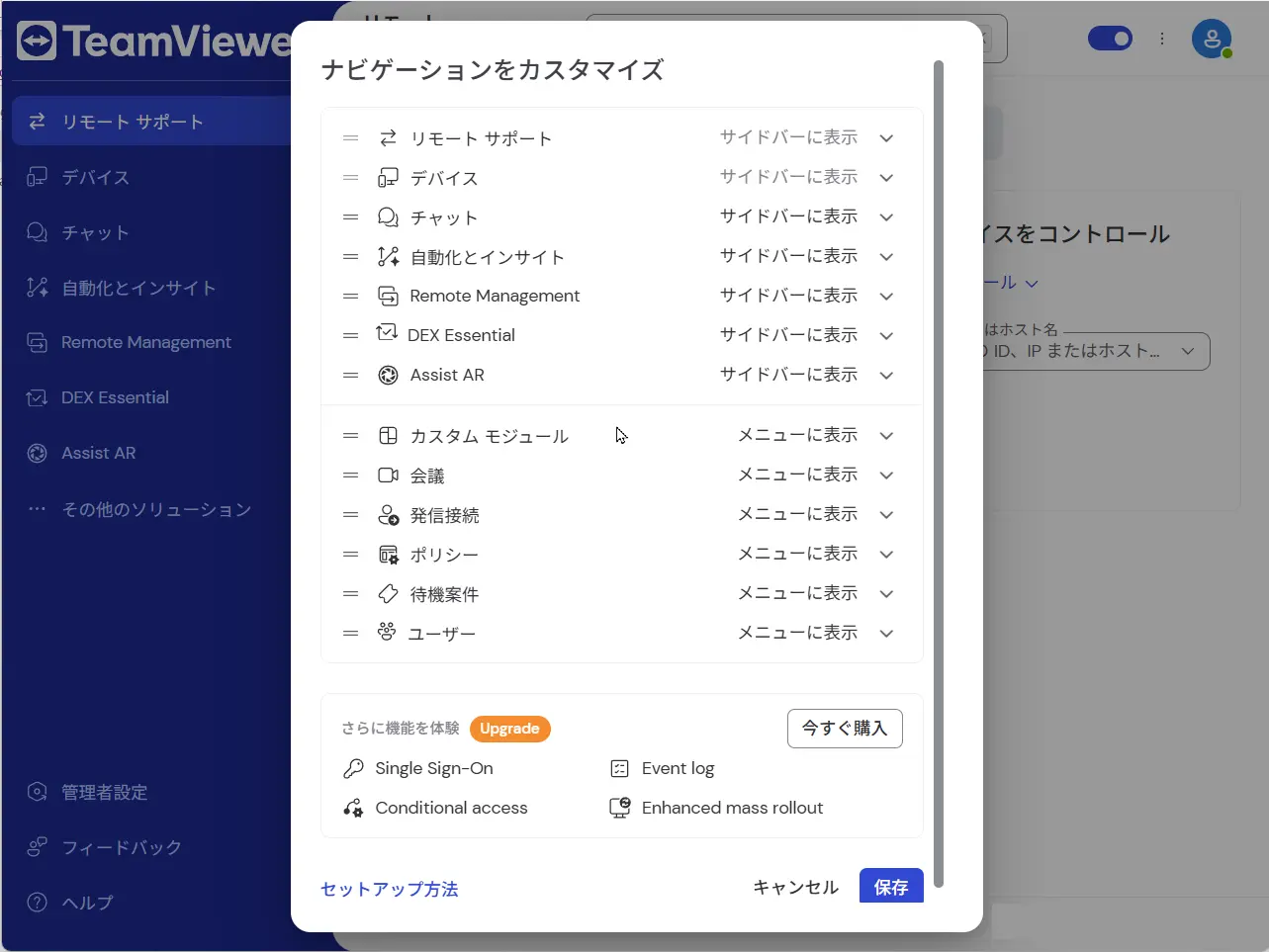1269x952 pixels.
Task: Click the orange Upgrade badge
Action: click(509, 729)
